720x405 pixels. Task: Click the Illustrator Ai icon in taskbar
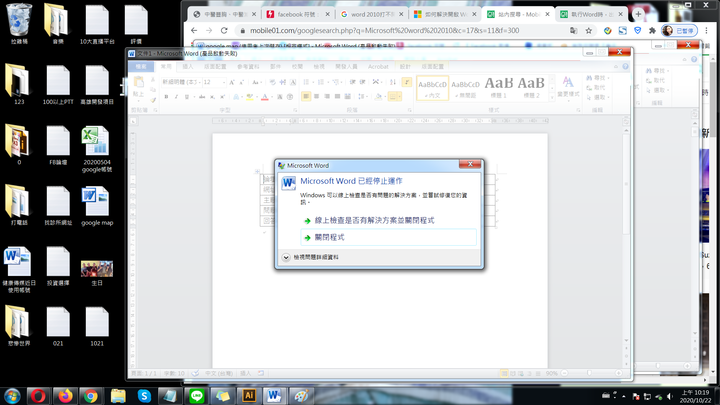(249, 396)
